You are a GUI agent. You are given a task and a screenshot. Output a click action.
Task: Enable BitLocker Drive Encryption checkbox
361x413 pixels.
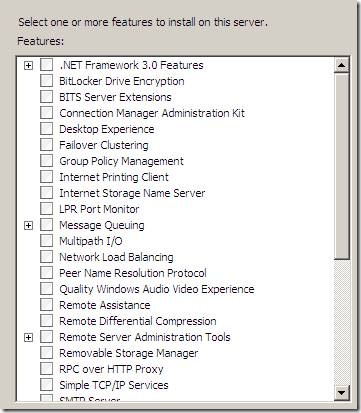click(46, 81)
